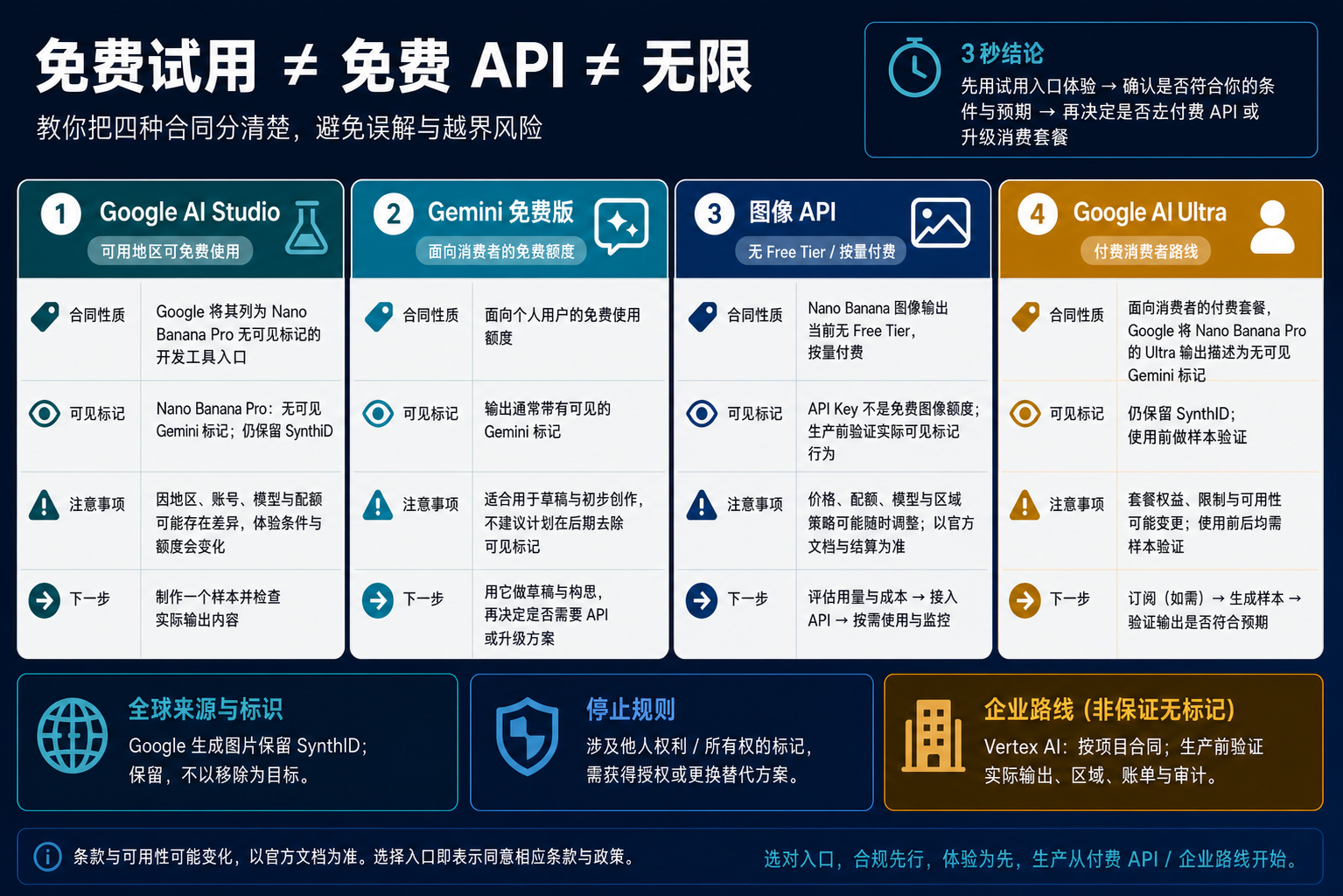Click the 可见标记 eye icon in 图像 API card
1343x896 pixels.
point(703,413)
